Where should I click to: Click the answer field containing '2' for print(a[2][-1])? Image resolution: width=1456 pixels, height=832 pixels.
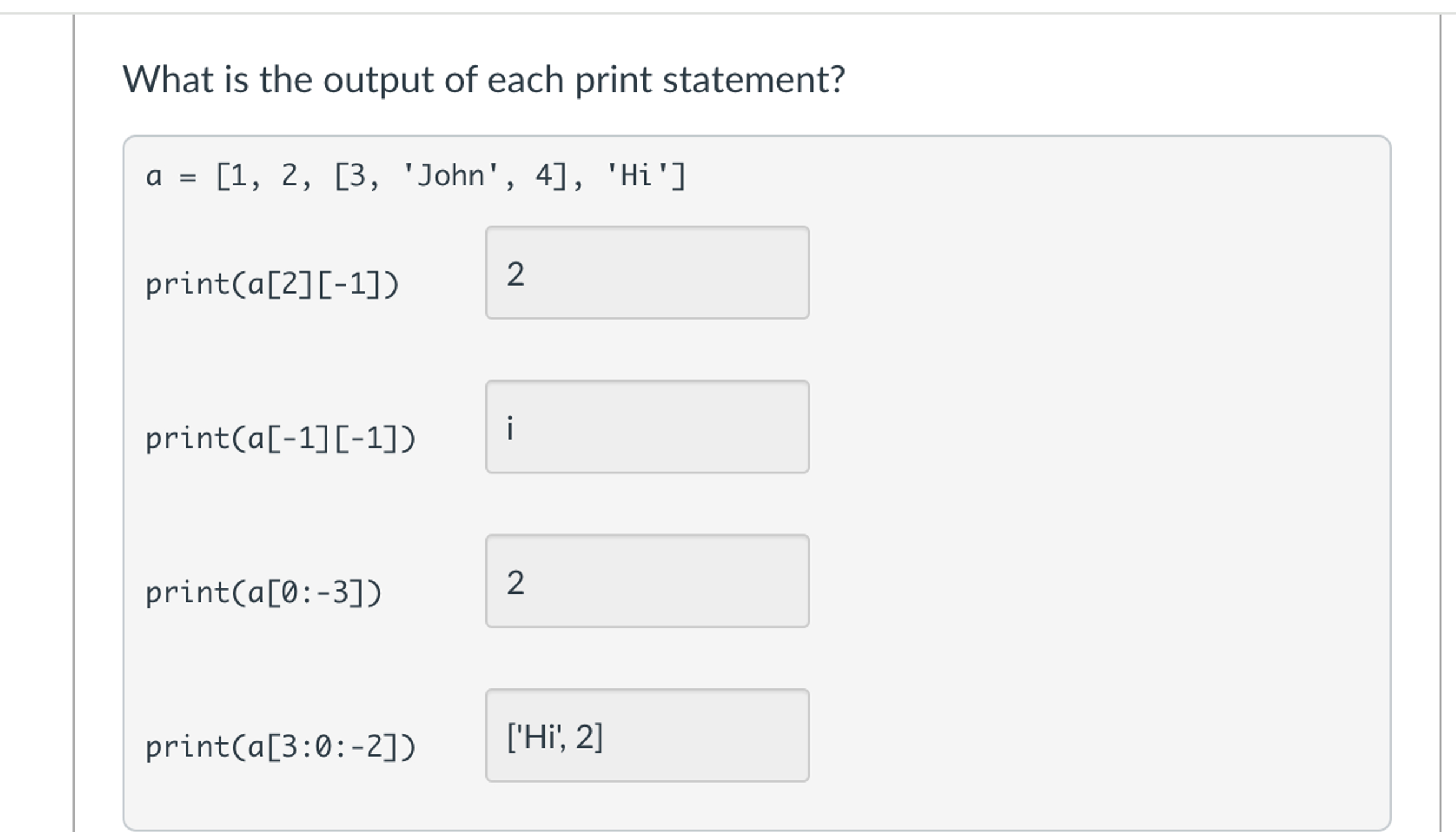(x=647, y=272)
